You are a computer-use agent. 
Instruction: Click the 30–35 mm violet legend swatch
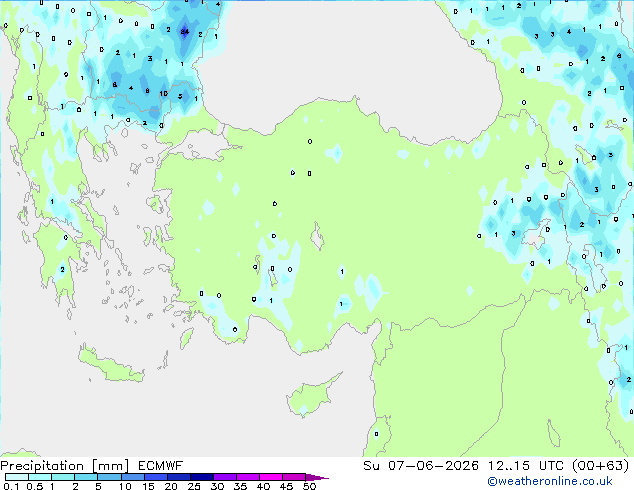pyautogui.click(x=225, y=477)
